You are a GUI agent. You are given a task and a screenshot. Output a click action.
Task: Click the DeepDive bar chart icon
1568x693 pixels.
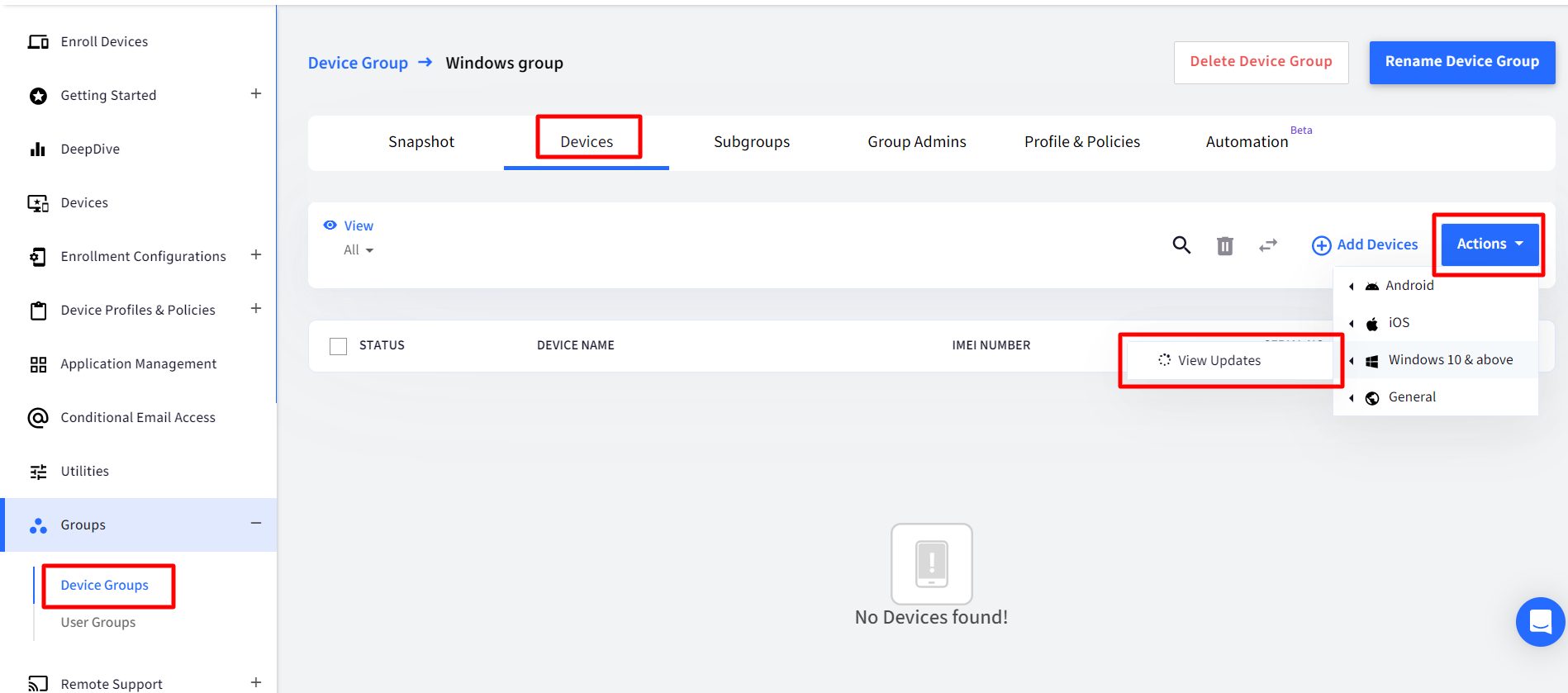[x=38, y=150]
